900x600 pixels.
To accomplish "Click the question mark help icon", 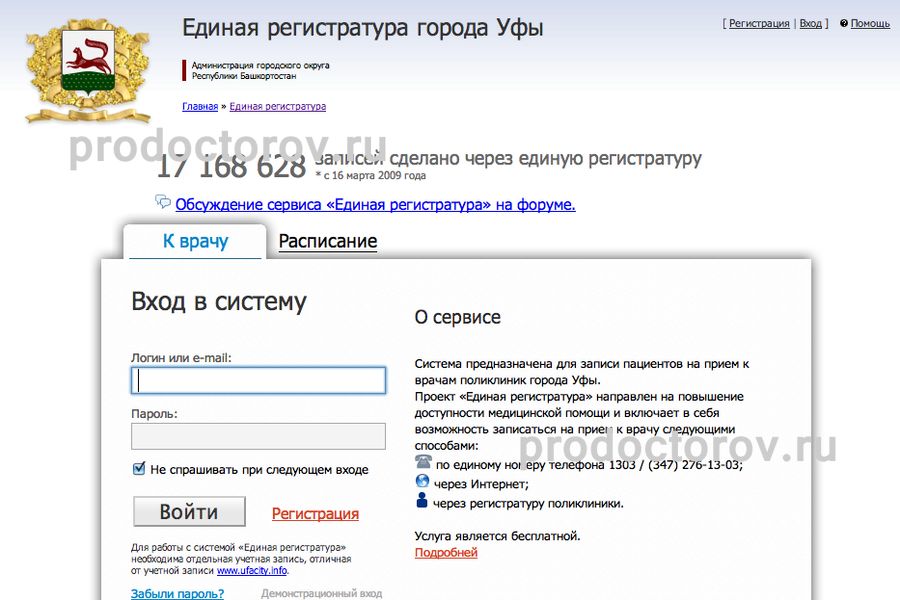I will 844,24.
